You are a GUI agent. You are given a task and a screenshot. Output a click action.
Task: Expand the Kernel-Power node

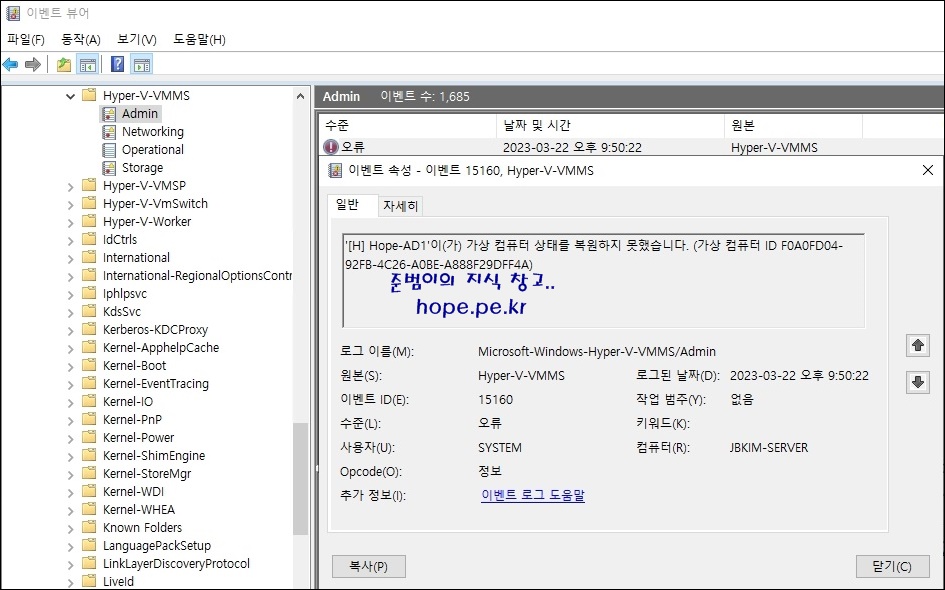71,439
